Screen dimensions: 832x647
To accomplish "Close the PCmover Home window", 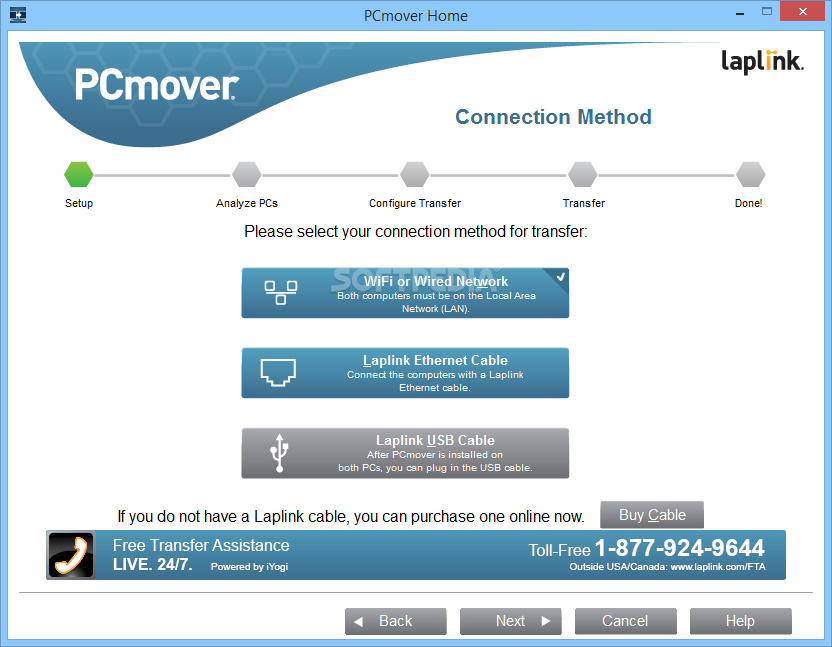I will 803,12.
